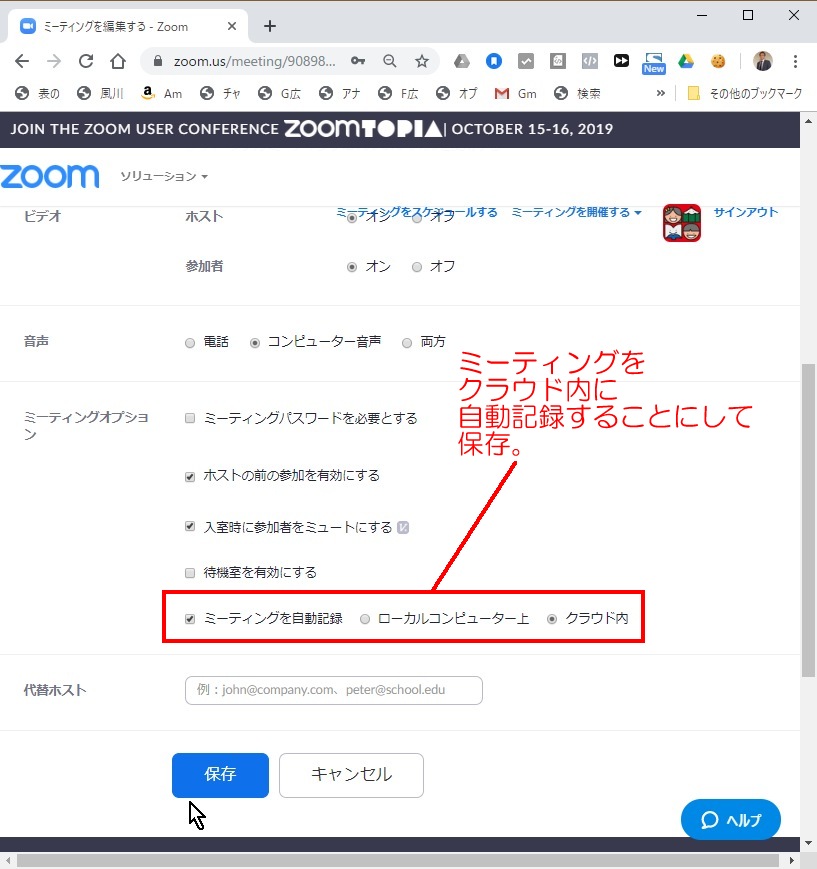Bookmark this page with the star

click(x=422, y=61)
